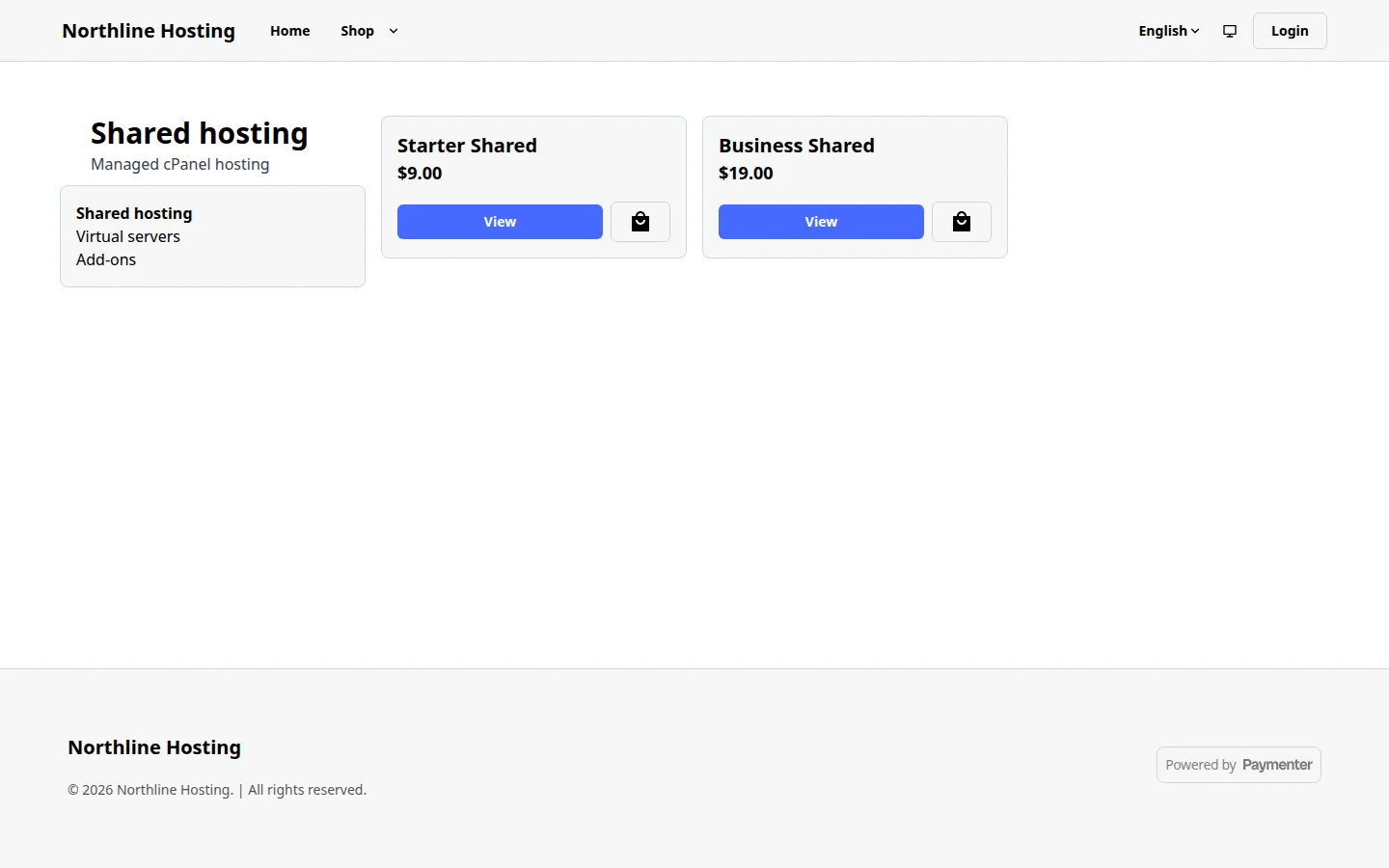Click the $19.00 price
Viewport: 1389px width, 868px height.
click(x=746, y=174)
